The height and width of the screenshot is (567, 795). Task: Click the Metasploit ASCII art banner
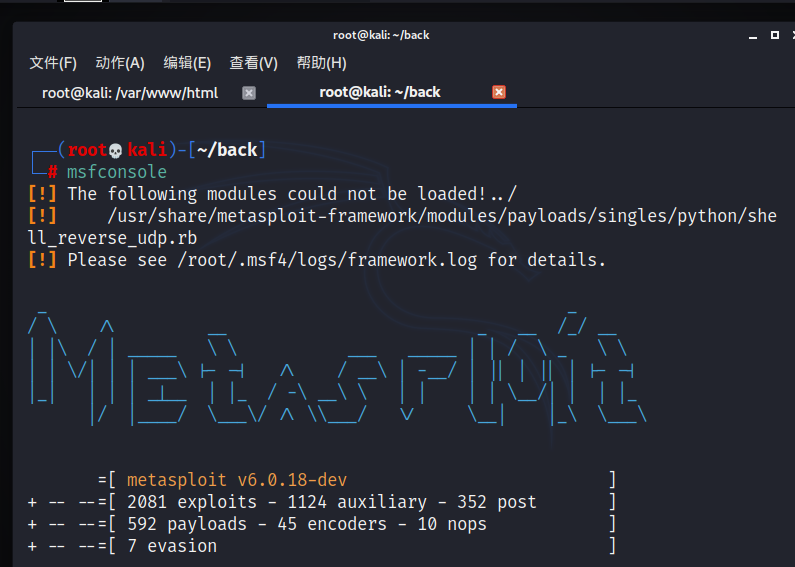tap(338, 368)
